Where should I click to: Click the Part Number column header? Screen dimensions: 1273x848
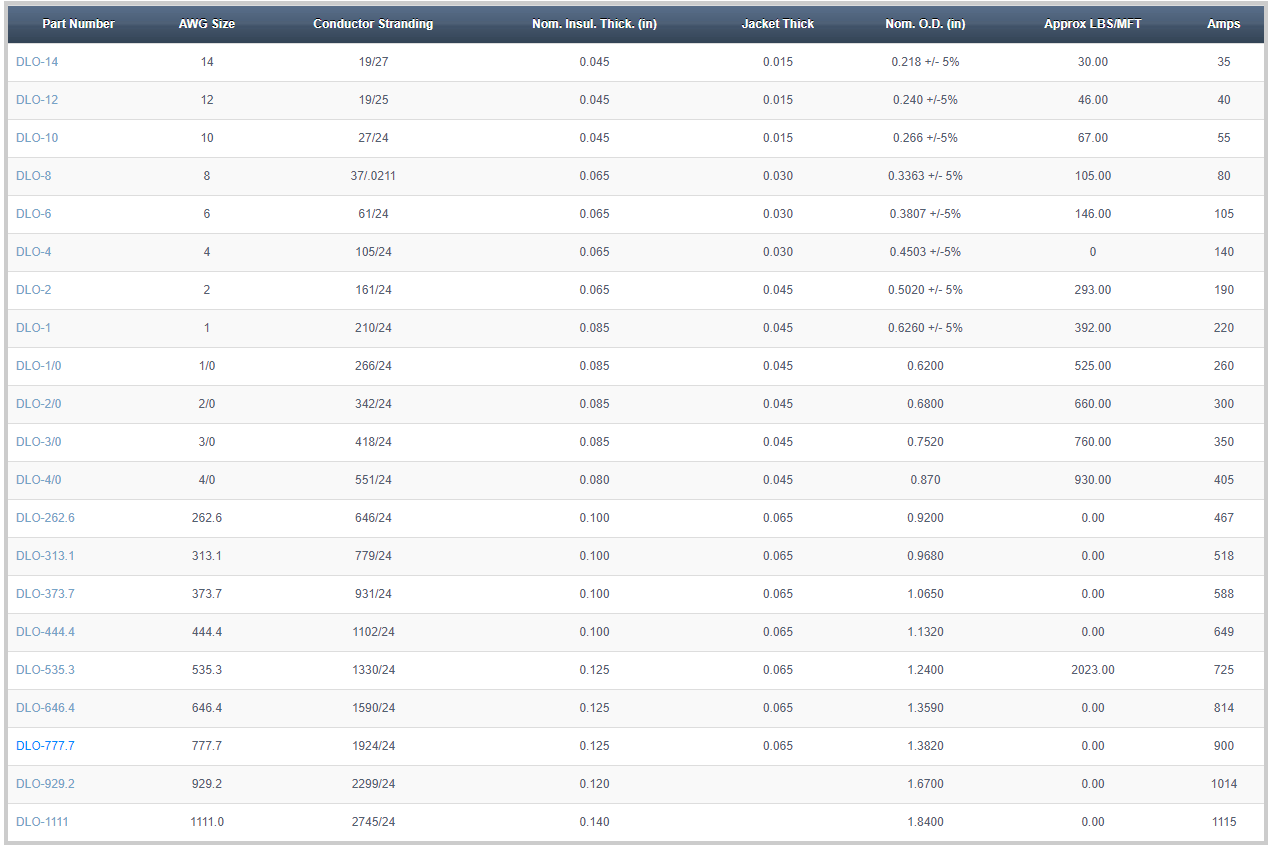[x=78, y=24]
